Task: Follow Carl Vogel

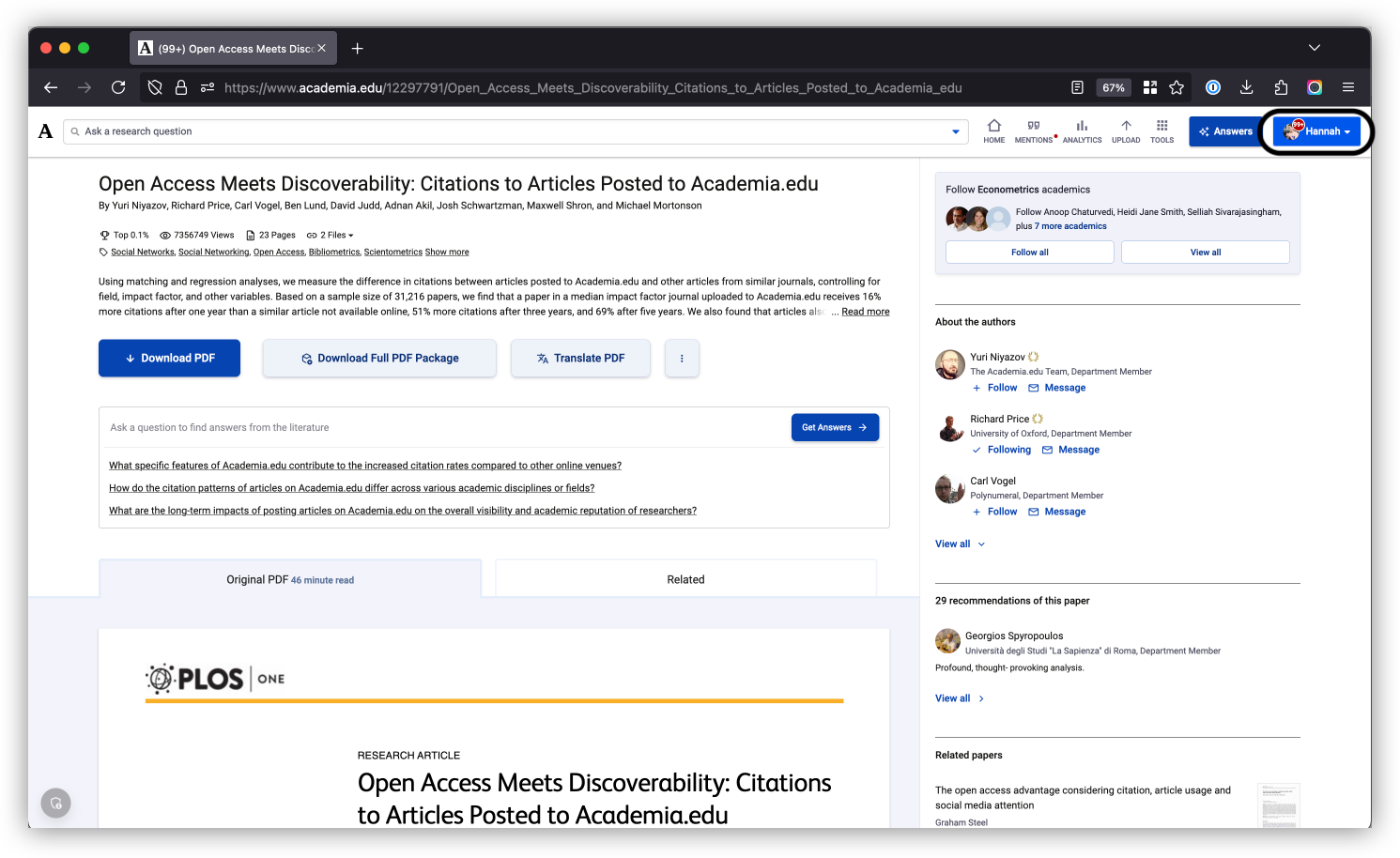Action: click(x=994, y=511)
